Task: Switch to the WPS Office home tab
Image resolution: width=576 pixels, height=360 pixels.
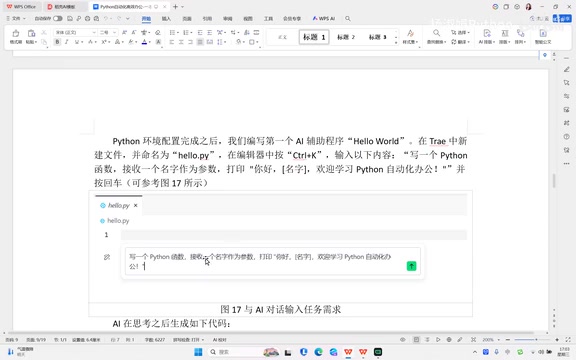Action: coord(21,7)
